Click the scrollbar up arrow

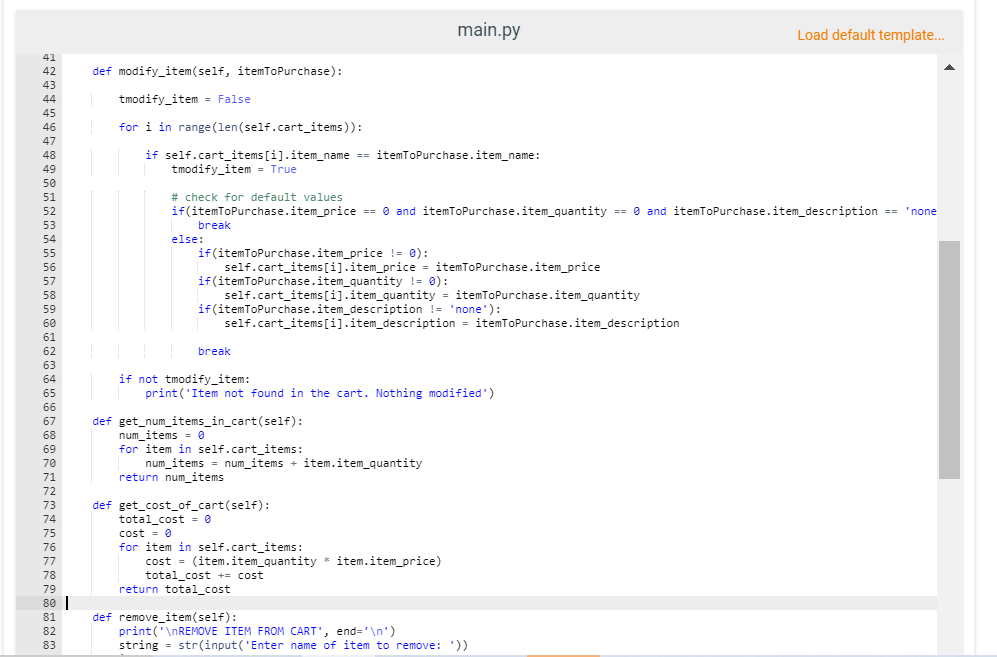tap(949, 66)
